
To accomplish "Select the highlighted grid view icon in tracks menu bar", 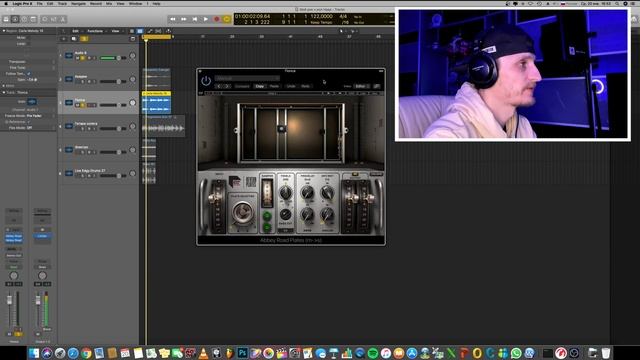I will (140, 31).
